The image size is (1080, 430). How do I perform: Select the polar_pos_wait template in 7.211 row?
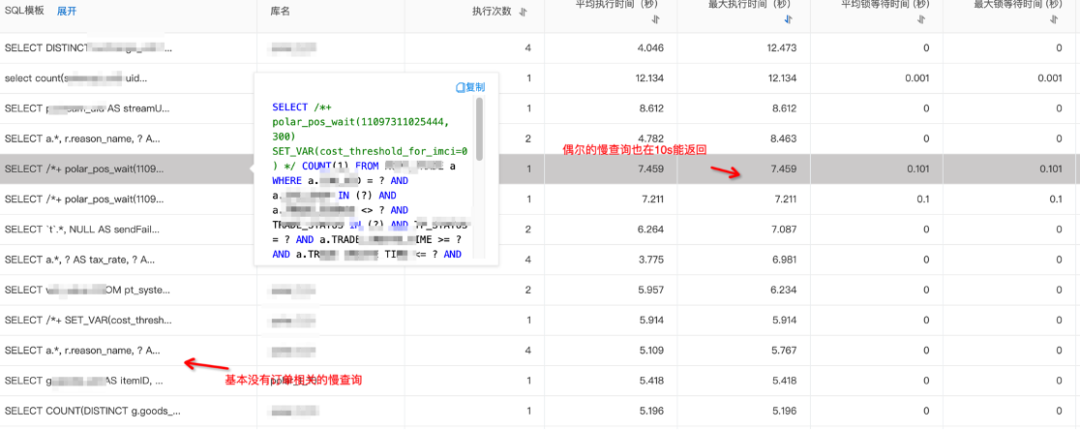(x=84, y=199)
